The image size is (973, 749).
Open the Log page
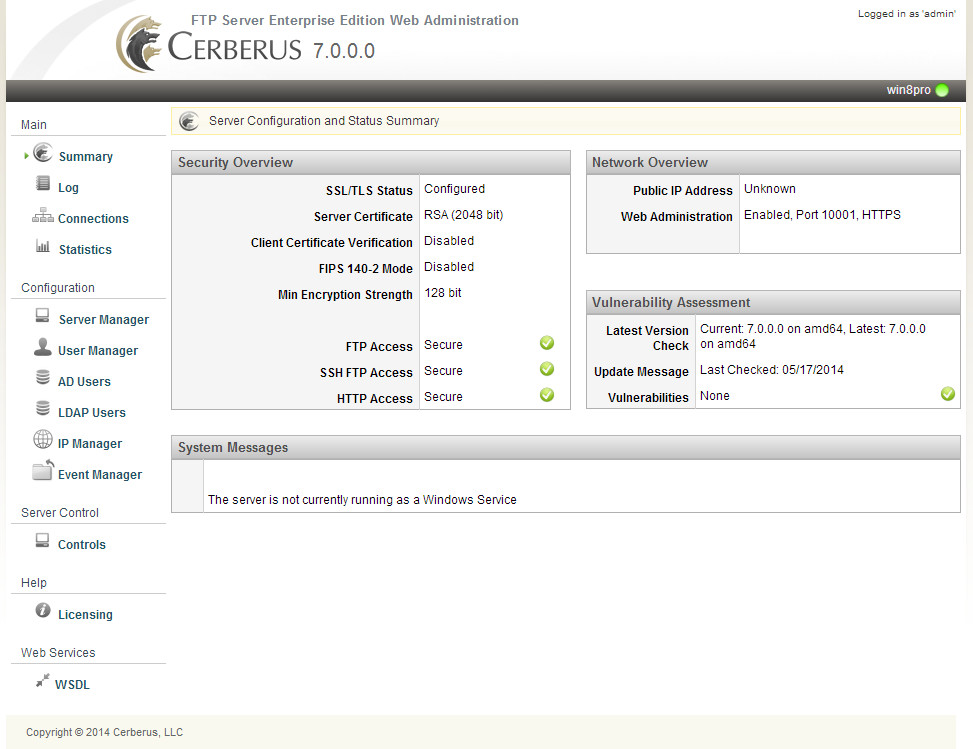(68, 187)
